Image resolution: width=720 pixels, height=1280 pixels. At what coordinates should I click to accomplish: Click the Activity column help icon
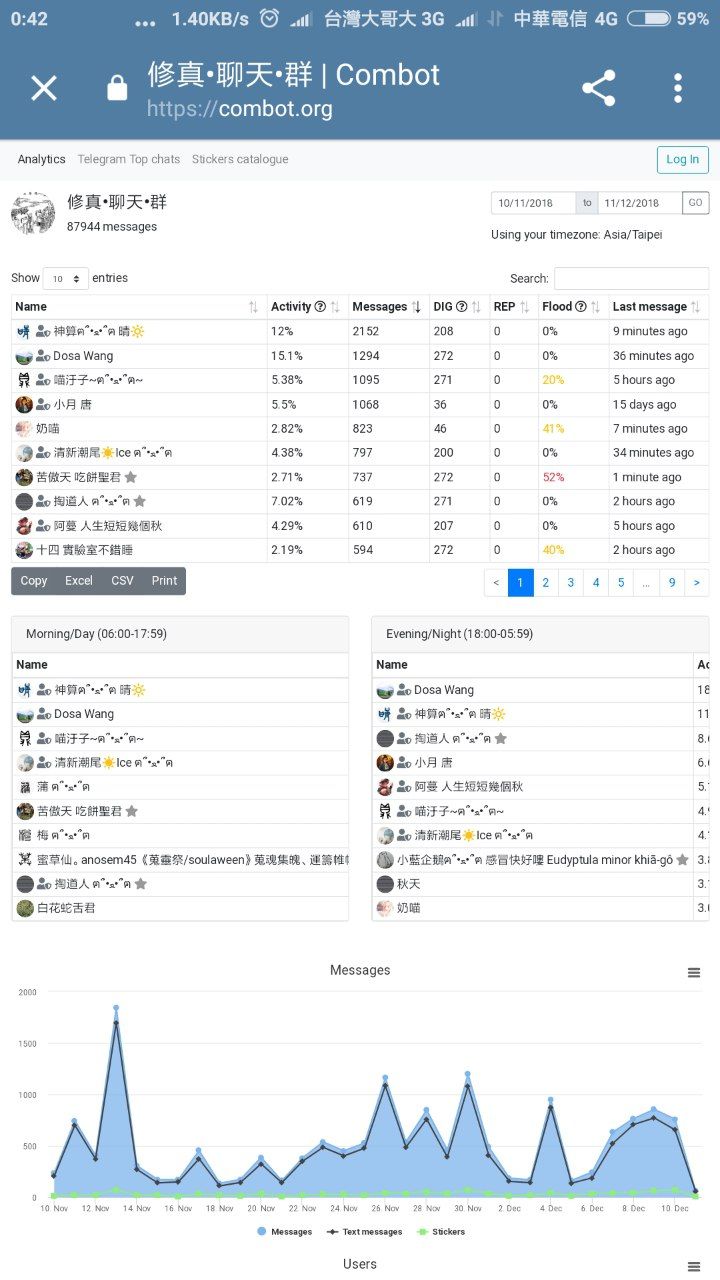320,307
